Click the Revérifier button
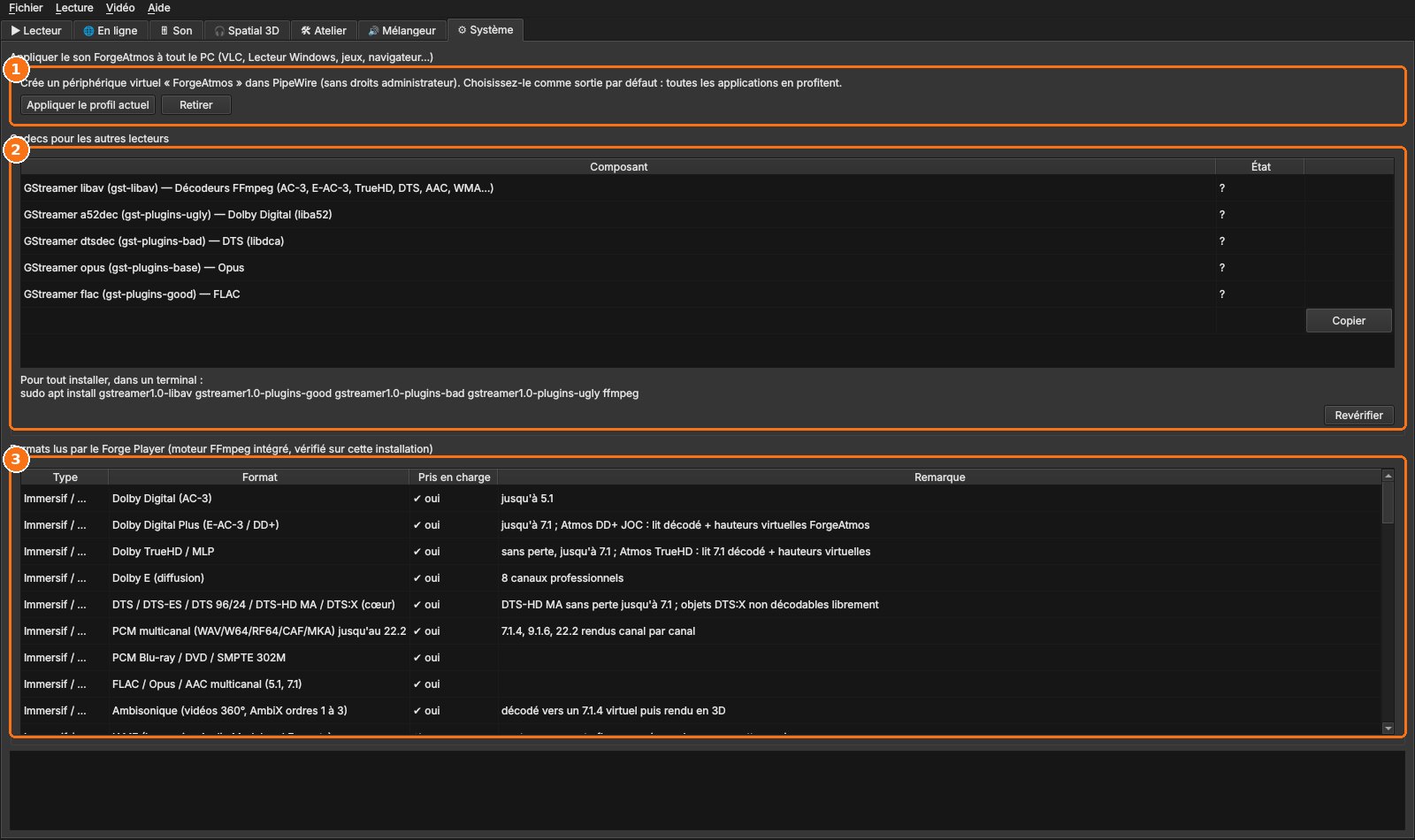 point(1359,416)
